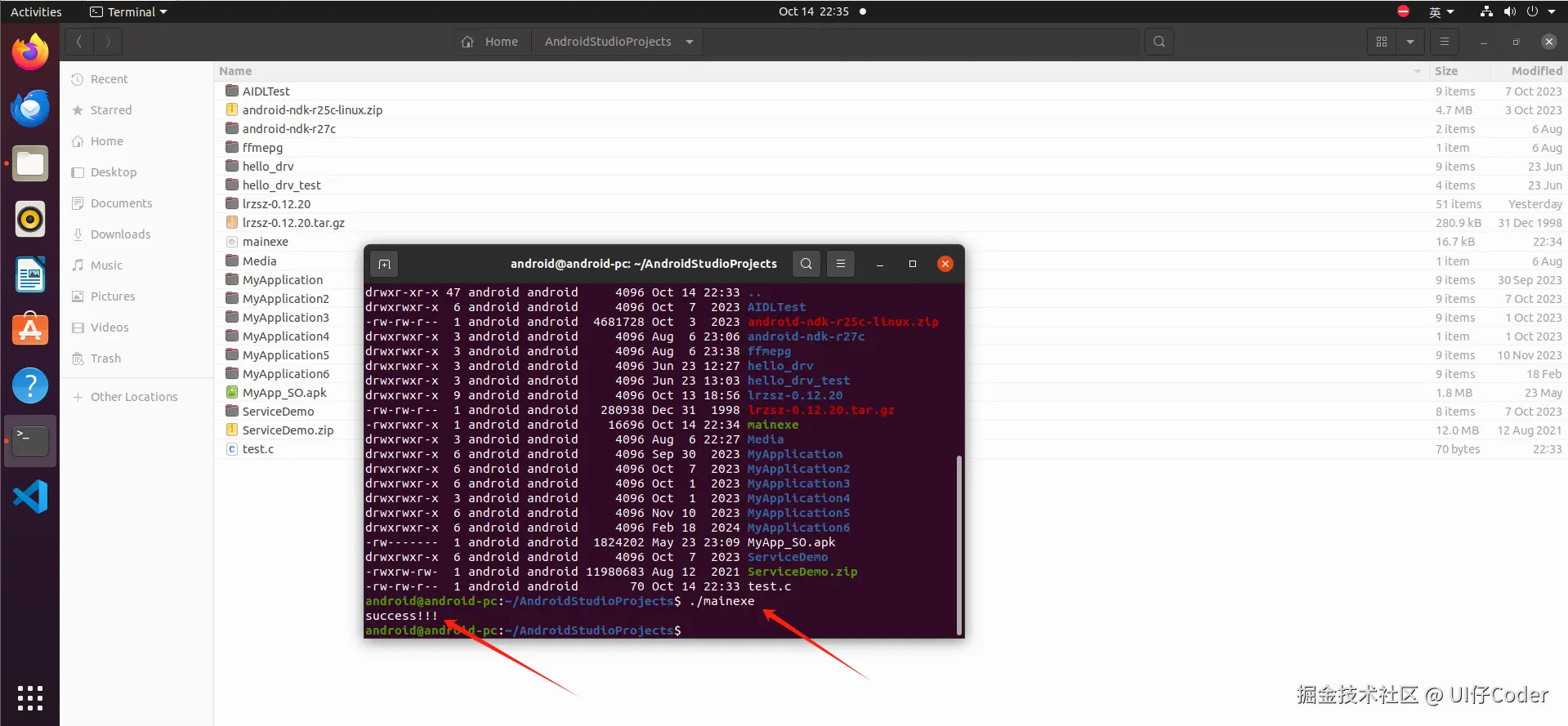Select Desktop in the Files sidebar
The image size is (1568, 726).
136,172
